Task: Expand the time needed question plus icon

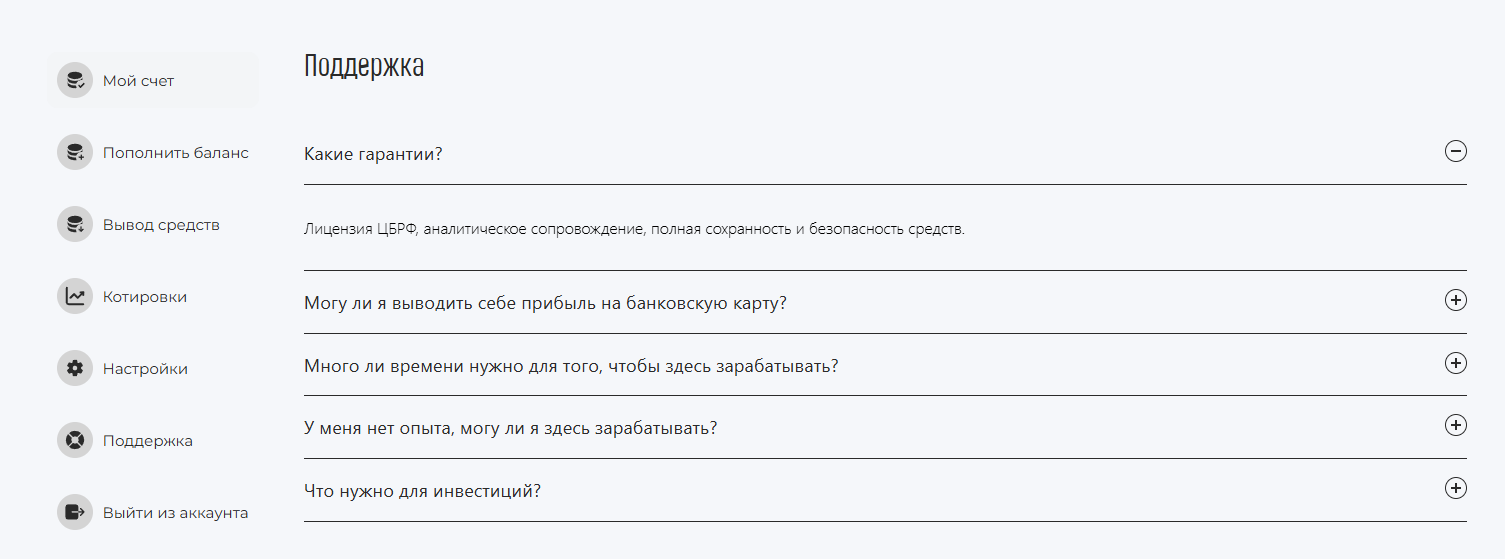Action: pyautogui.click(x=1456, y=363)
